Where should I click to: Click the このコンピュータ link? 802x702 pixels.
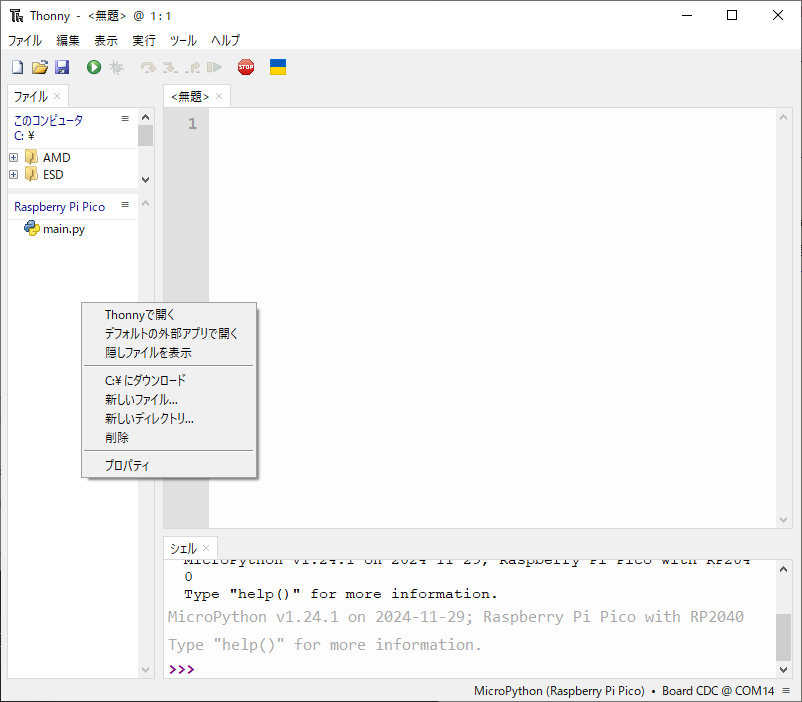click(x=48, y=121)
